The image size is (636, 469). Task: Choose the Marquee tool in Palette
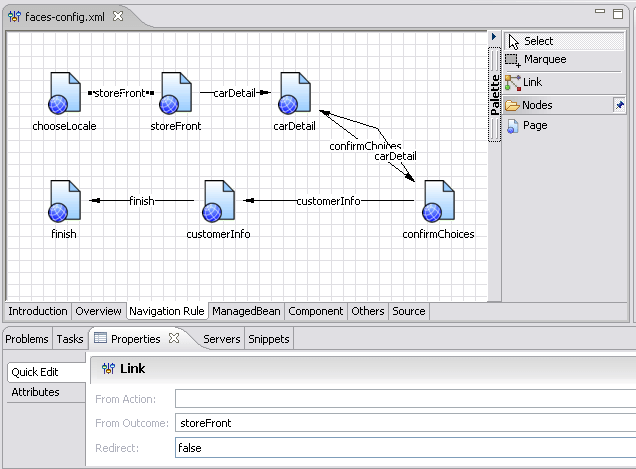[x=564, y=60]
